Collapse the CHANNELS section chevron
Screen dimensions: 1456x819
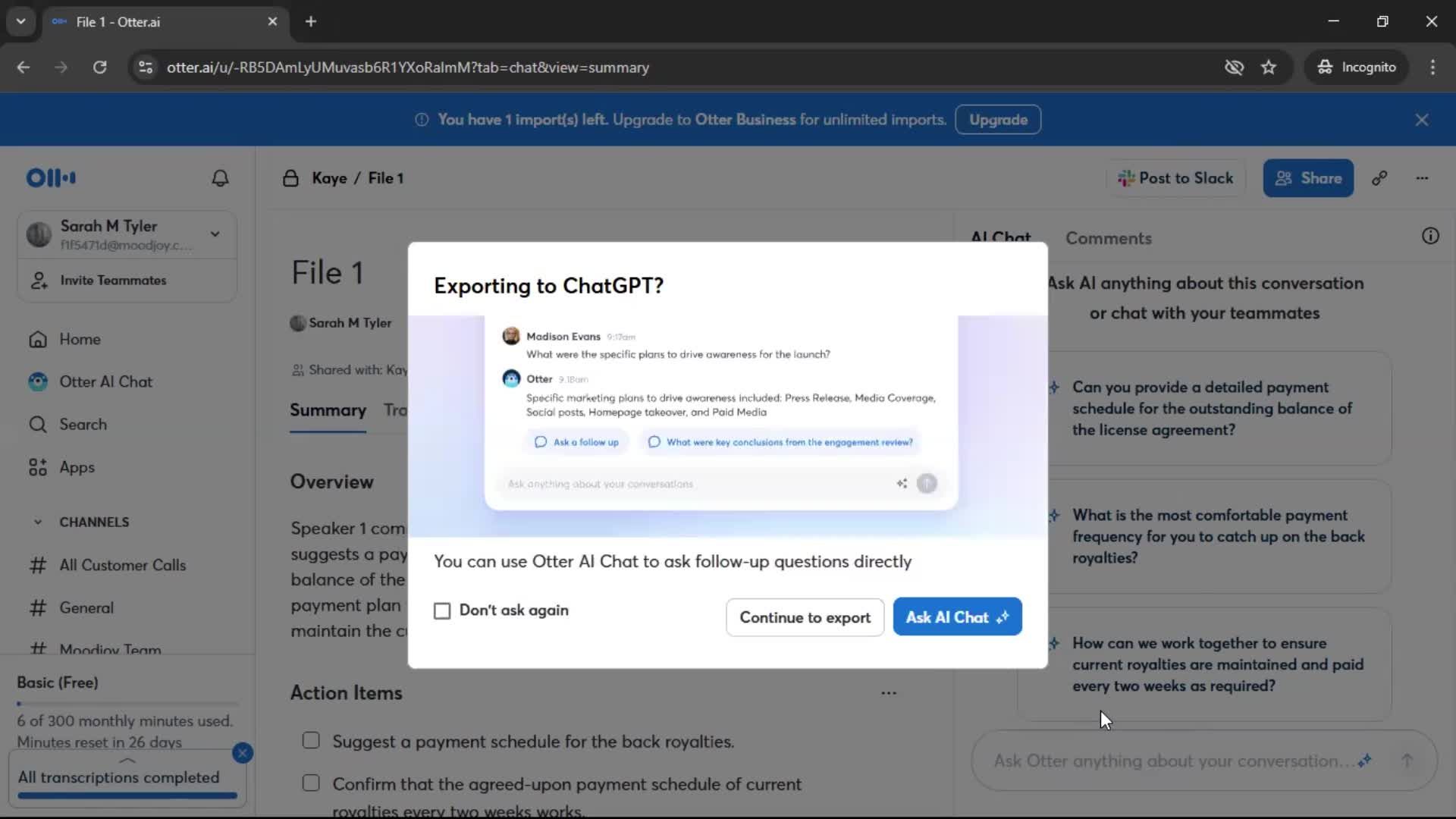click(38, 522)
